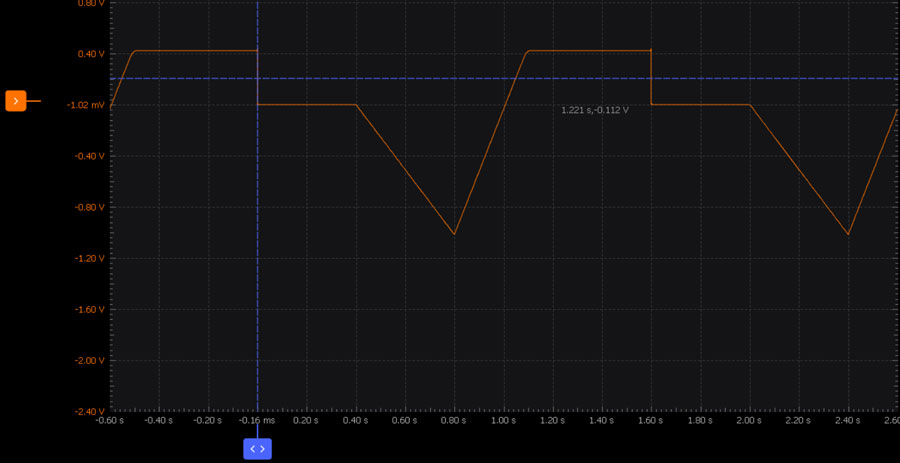The width and height of the screenshot is (900, 463).
Task: Click the waveform falling edge at 1.60 s
Action: tap(651, 78)
